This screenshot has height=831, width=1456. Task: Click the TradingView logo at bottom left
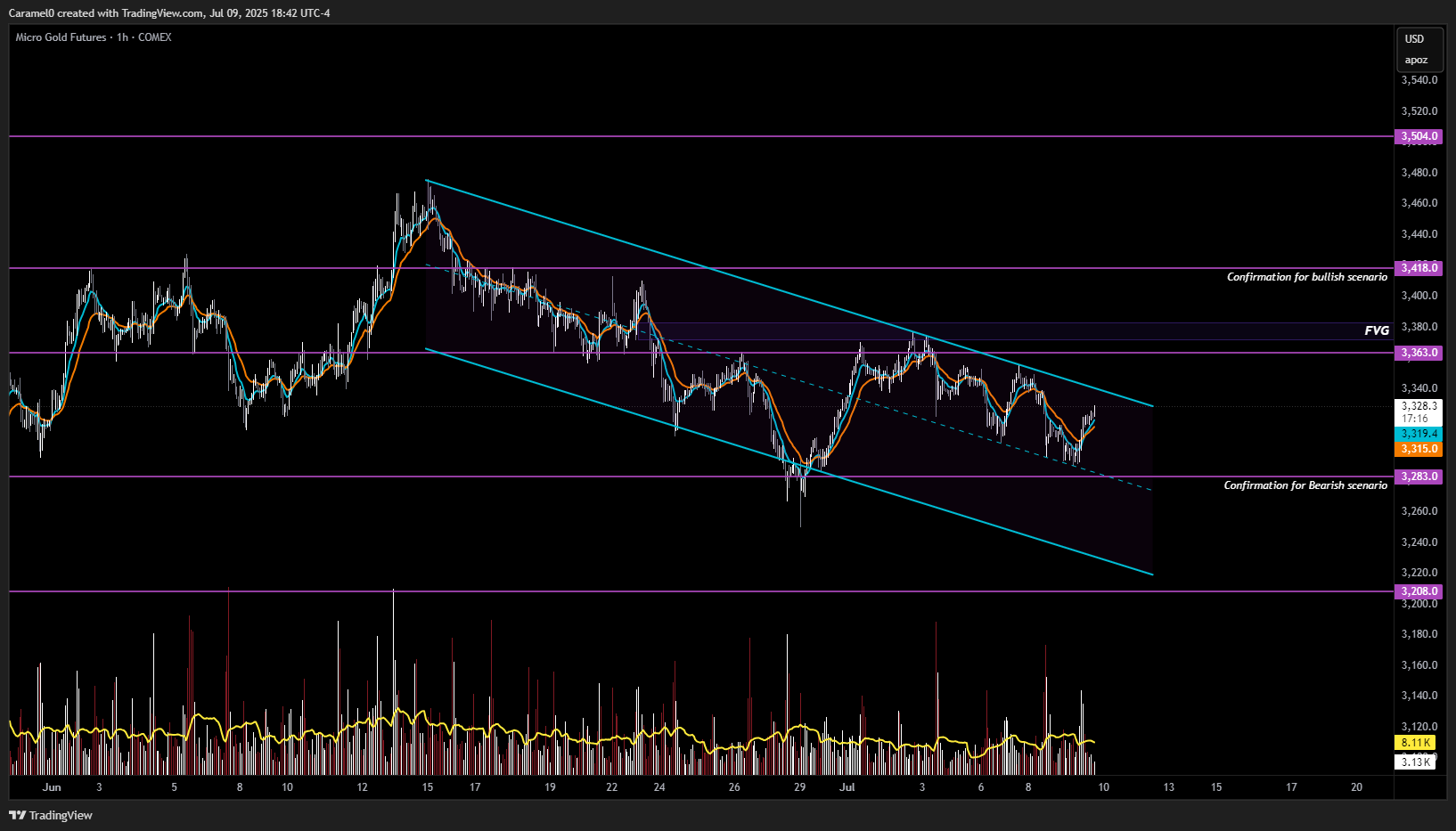pyautogui.click(x=51, y=815)
